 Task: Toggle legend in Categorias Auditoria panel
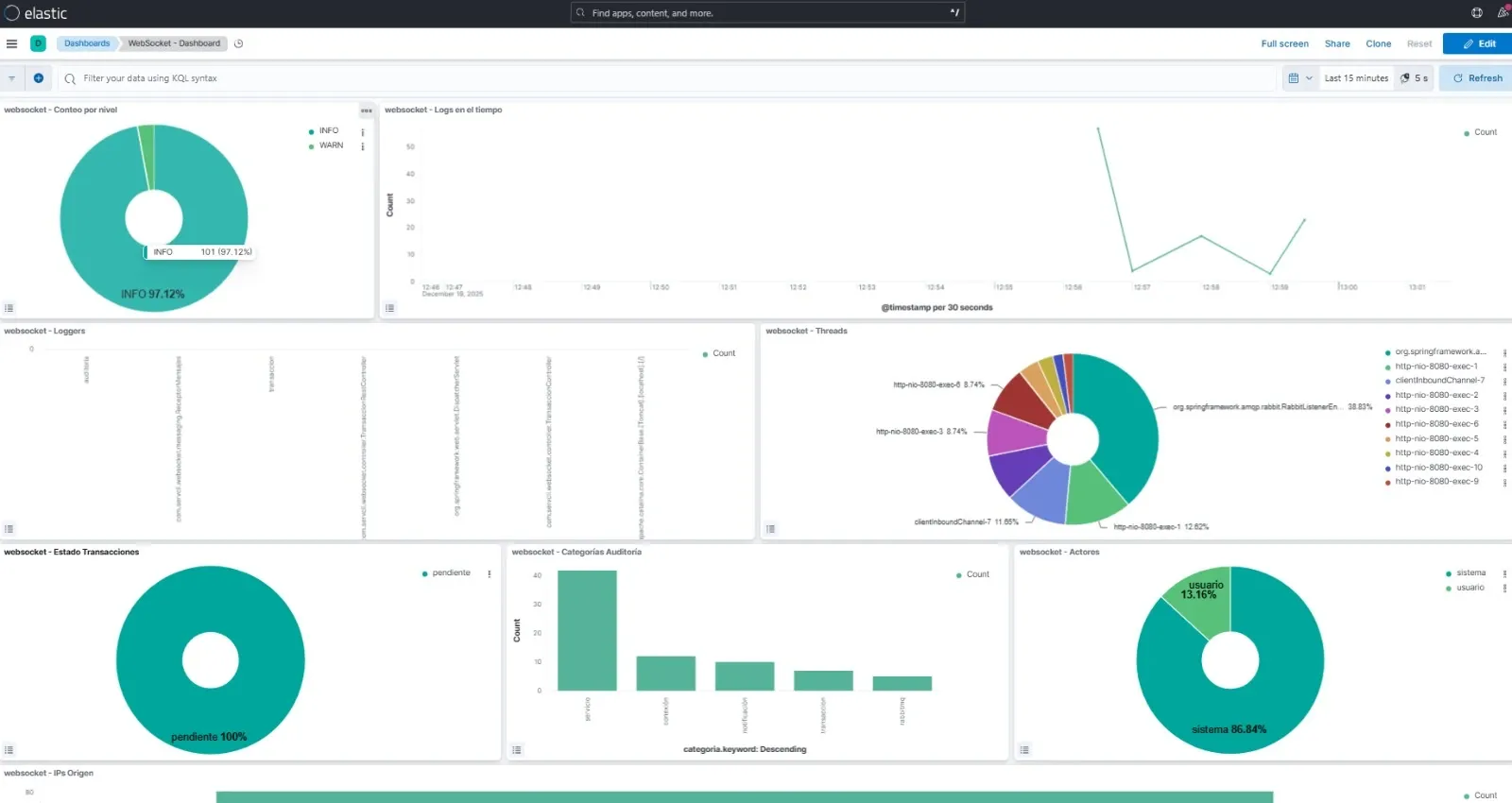point(517,750)
